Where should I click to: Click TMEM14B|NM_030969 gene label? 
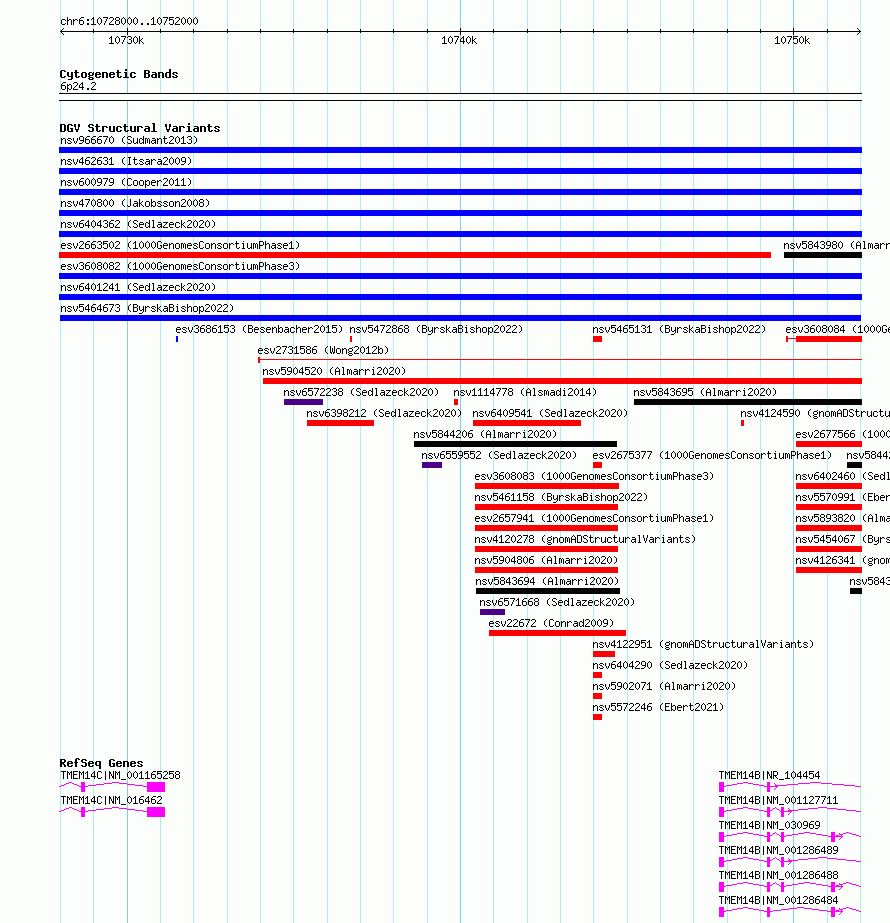(x=769, y=825)
